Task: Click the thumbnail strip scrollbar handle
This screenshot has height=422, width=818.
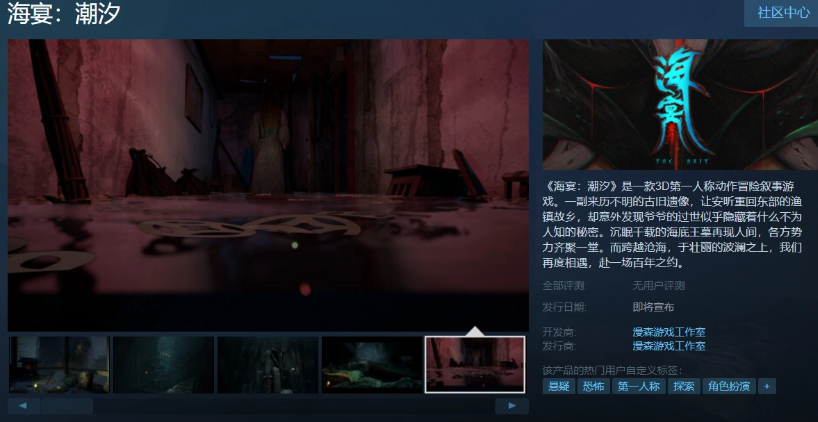Action: [67, 406]
